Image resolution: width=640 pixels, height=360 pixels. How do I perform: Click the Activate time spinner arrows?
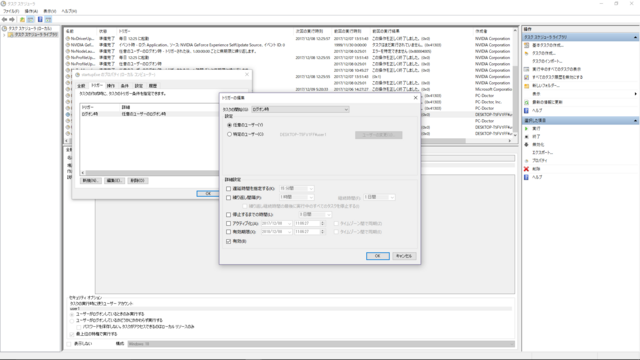[322, 224]
